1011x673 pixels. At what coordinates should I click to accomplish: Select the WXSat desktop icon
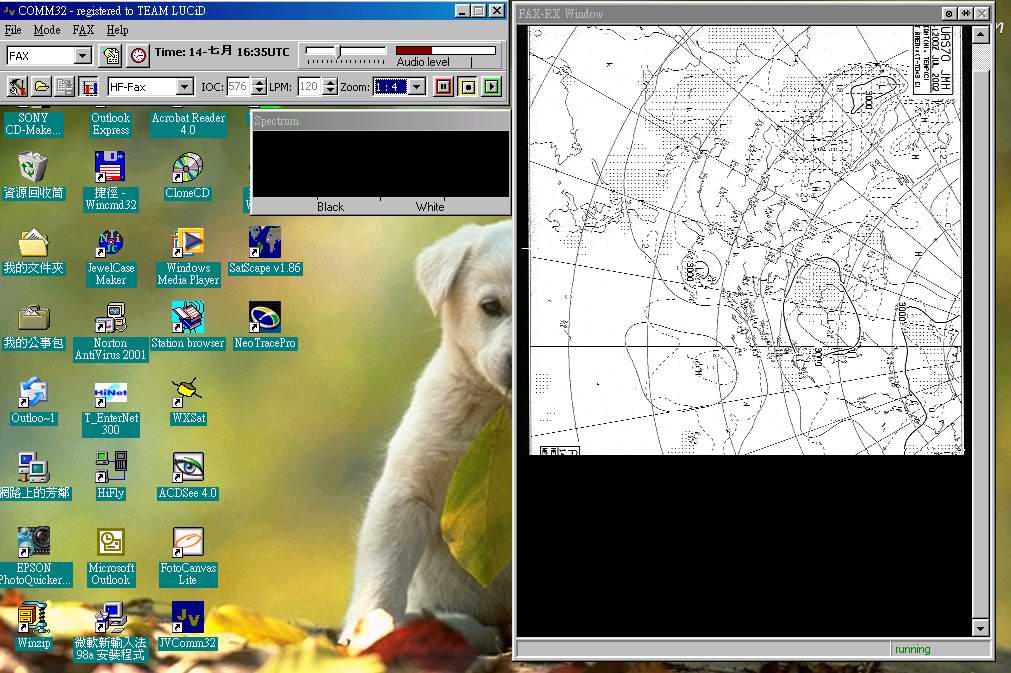[x=188, y=400]
